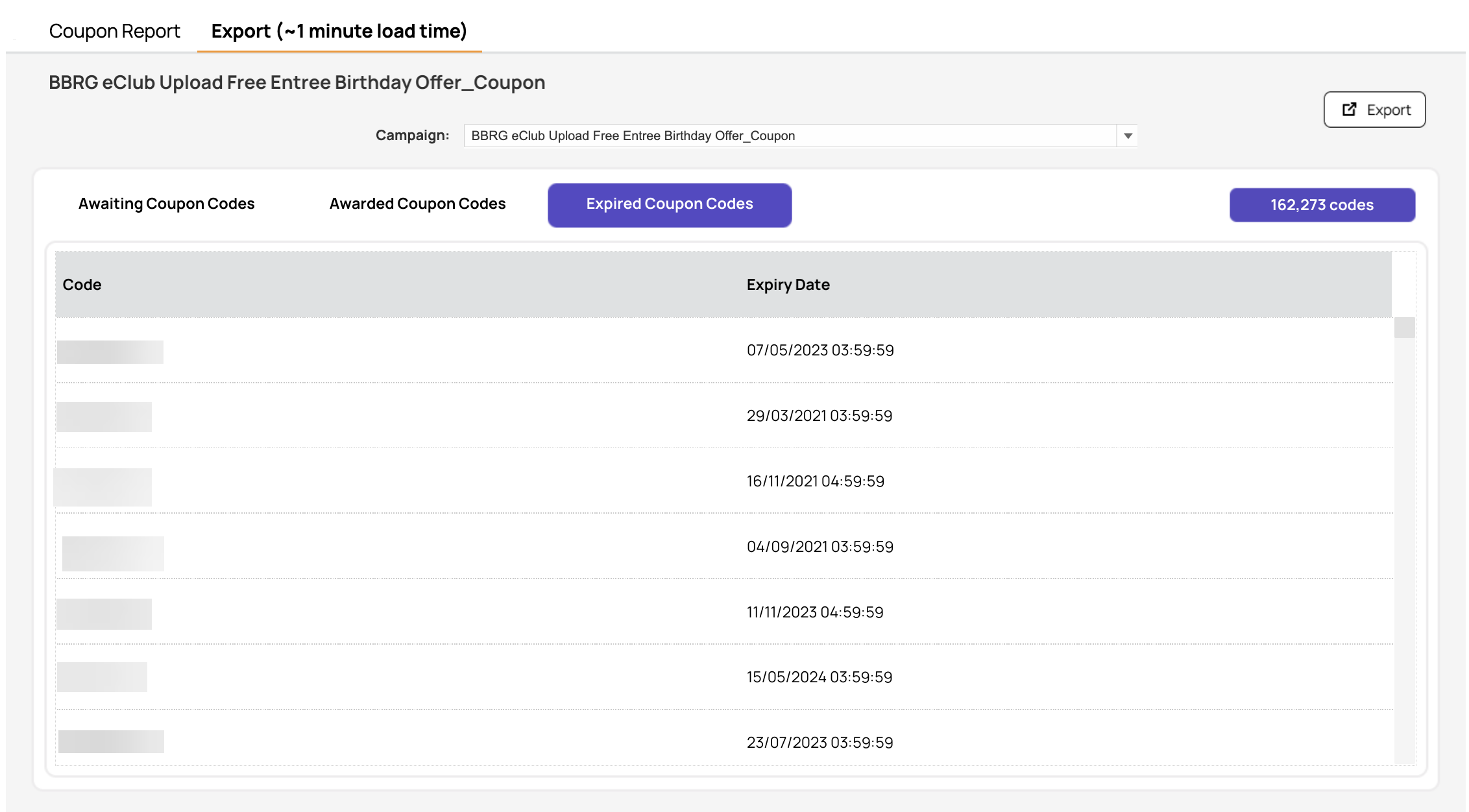Click the blurred code in the 04/09/2021 row
The width and height of the screenshot is (1469, 812).
(x=113, y=554)
